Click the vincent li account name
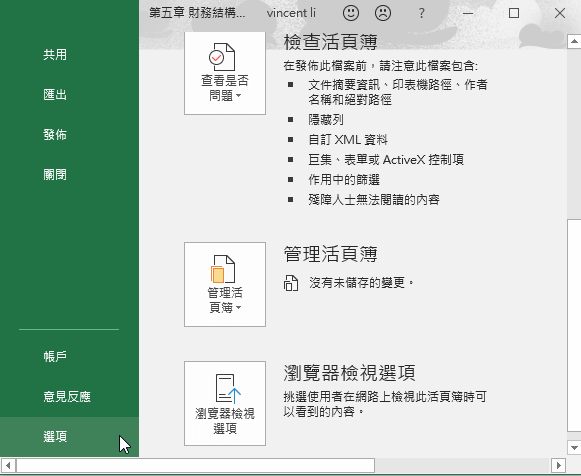 click(x=291, y=13)
